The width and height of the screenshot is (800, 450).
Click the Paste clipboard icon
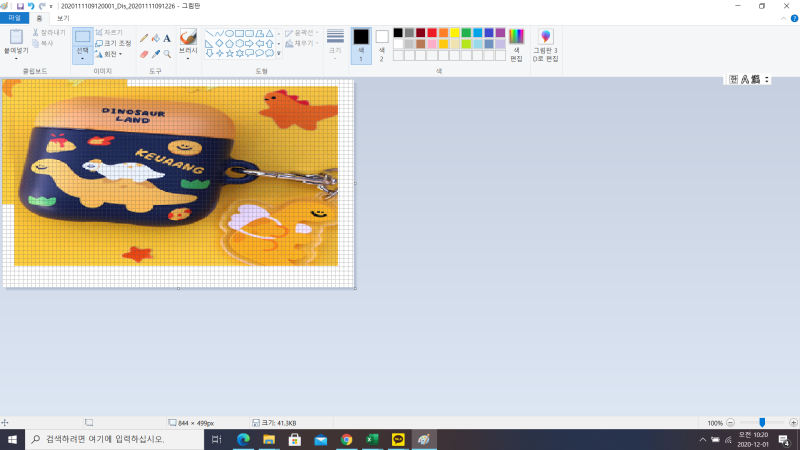point(16,36)
